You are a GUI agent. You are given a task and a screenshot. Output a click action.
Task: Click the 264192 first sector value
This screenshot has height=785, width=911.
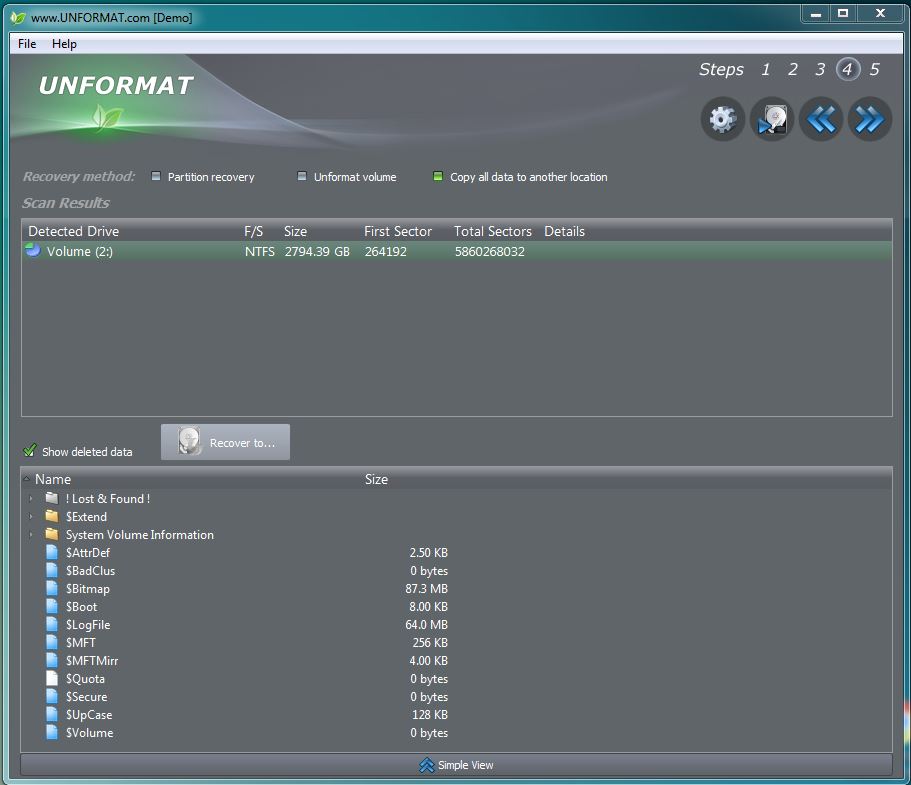(x=386, y=252)
